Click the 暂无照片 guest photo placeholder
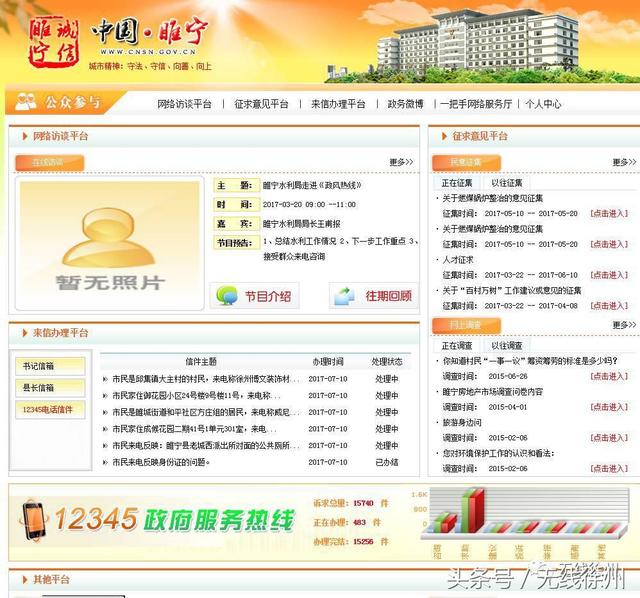The height and width of the screenshot is (598, 640). pos(109,244)
